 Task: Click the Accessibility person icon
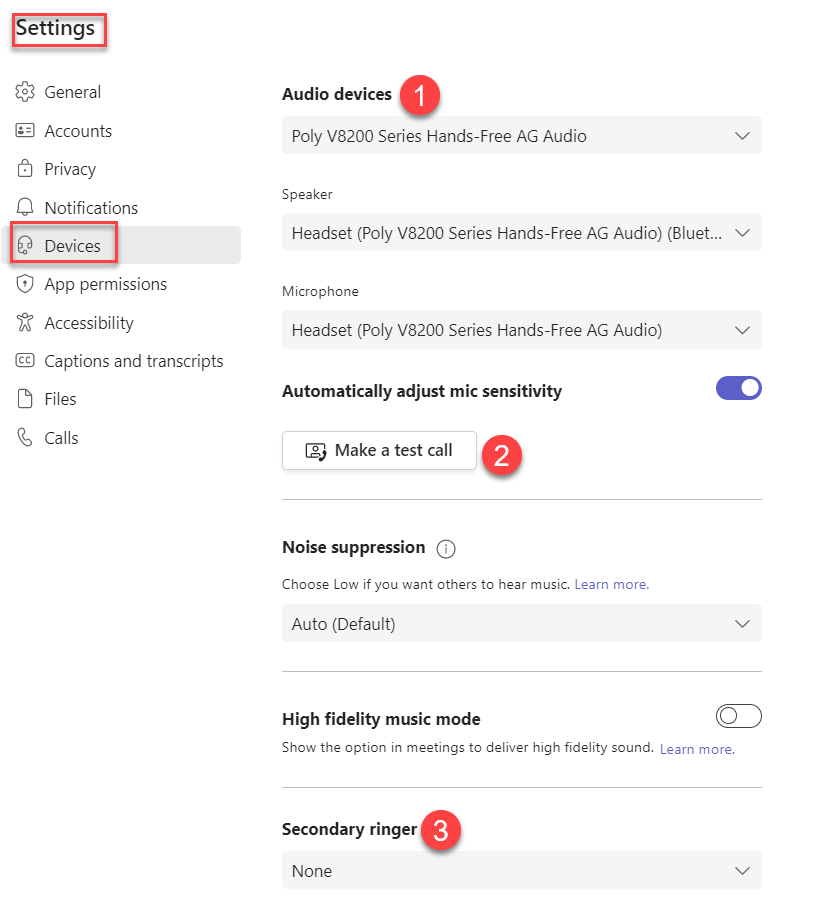pos(24,322)
